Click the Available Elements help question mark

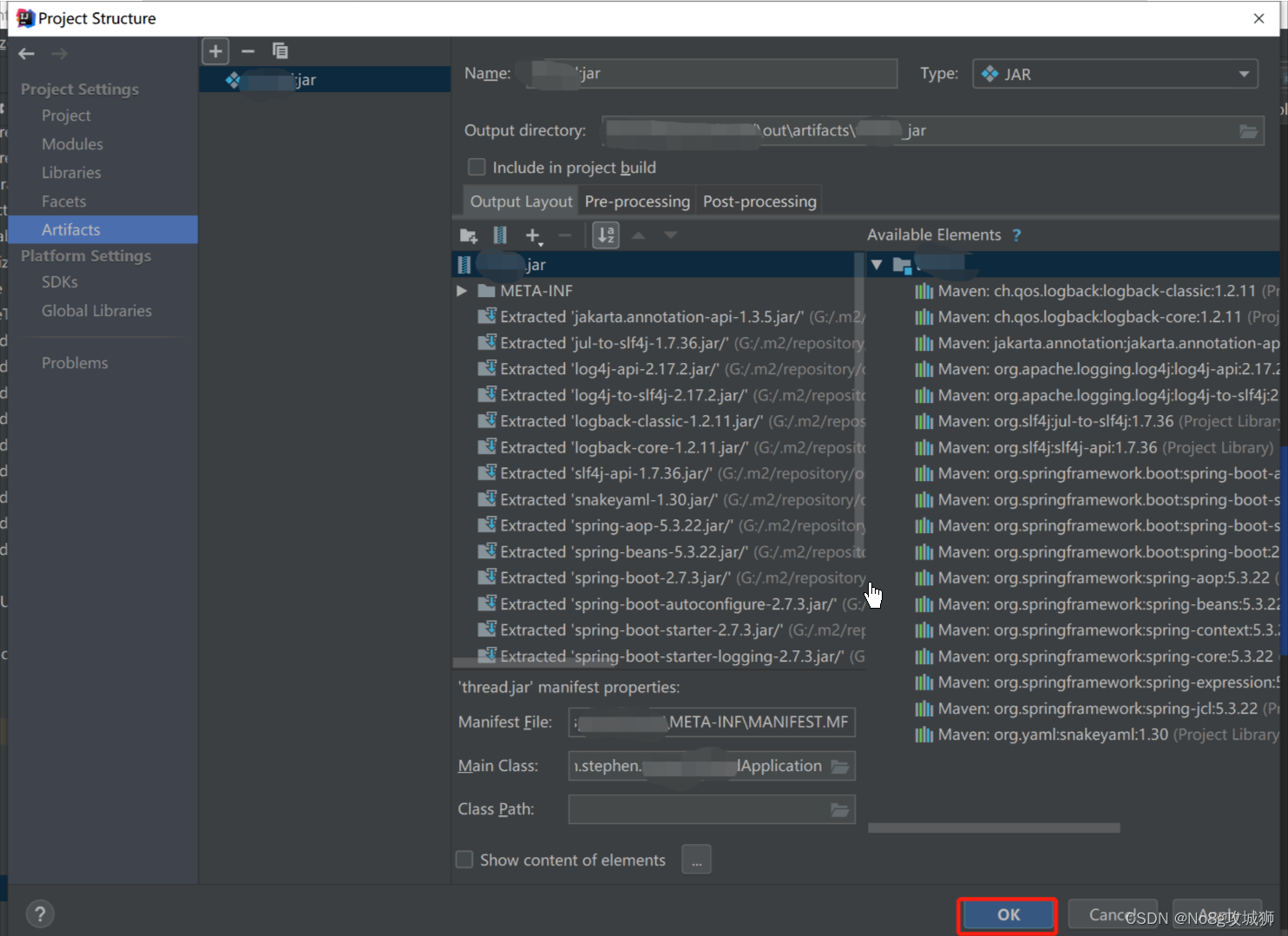1017,235
